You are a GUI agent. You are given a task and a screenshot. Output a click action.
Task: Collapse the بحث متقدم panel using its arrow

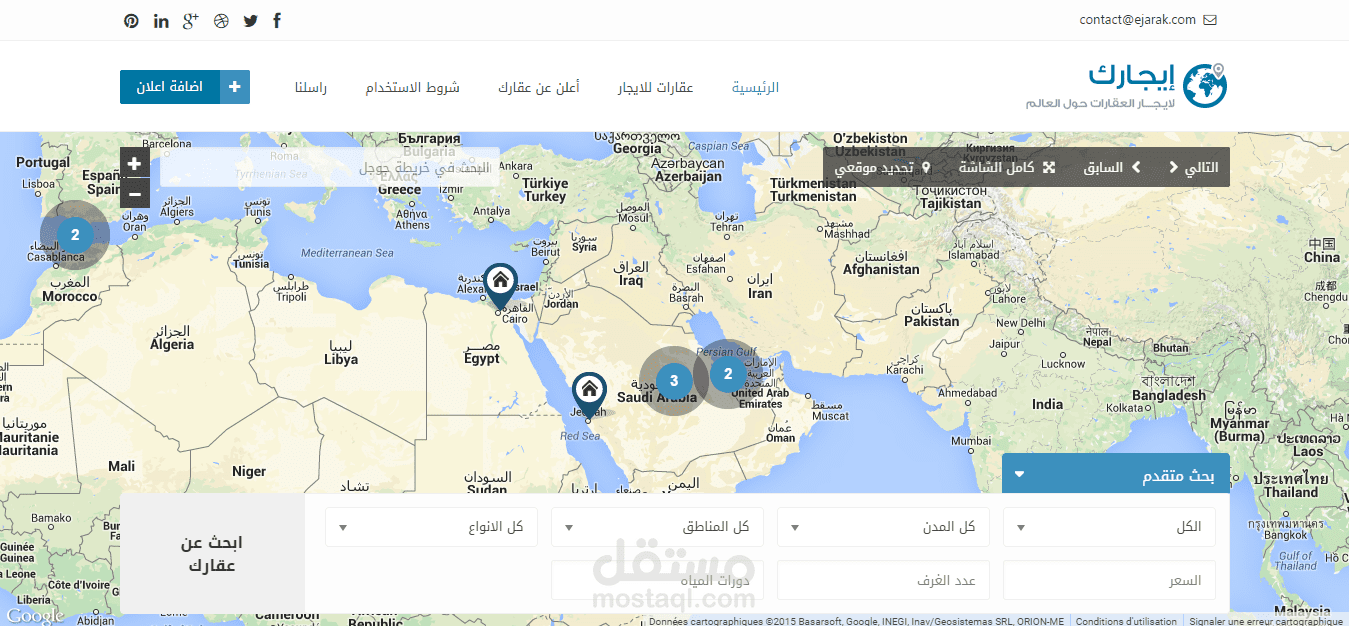pyautogui.click(x=1019, y=473)
